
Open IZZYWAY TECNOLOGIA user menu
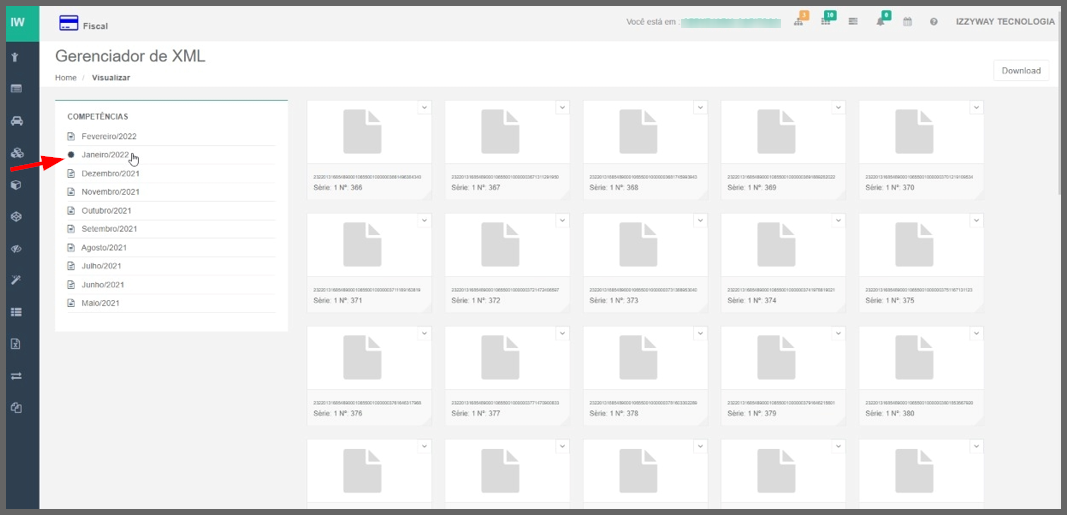(1004, 22)
